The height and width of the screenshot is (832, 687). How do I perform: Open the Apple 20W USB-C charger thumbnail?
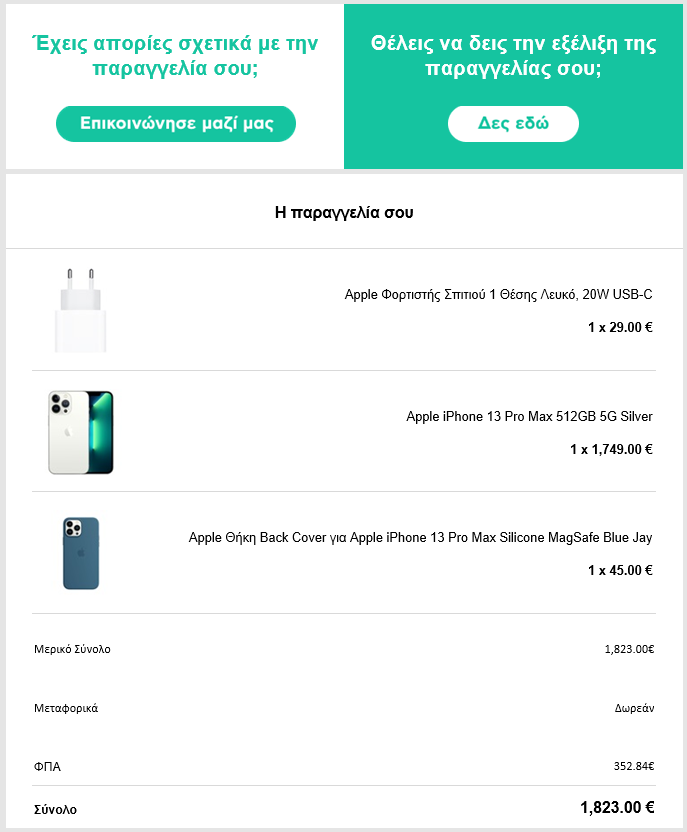coord(81,310)
